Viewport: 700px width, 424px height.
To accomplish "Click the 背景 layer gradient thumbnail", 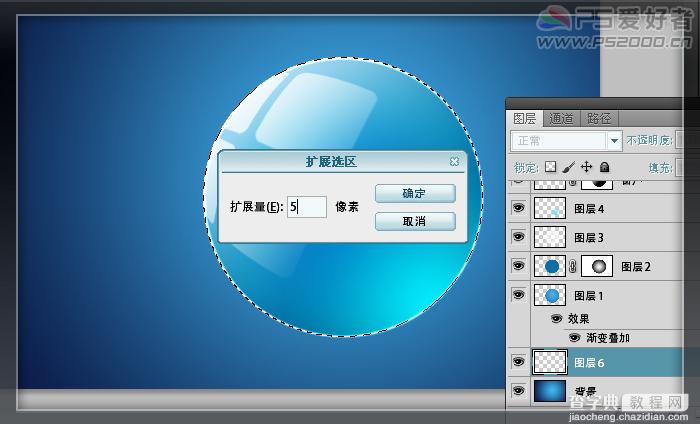I will tap(550, 391).
